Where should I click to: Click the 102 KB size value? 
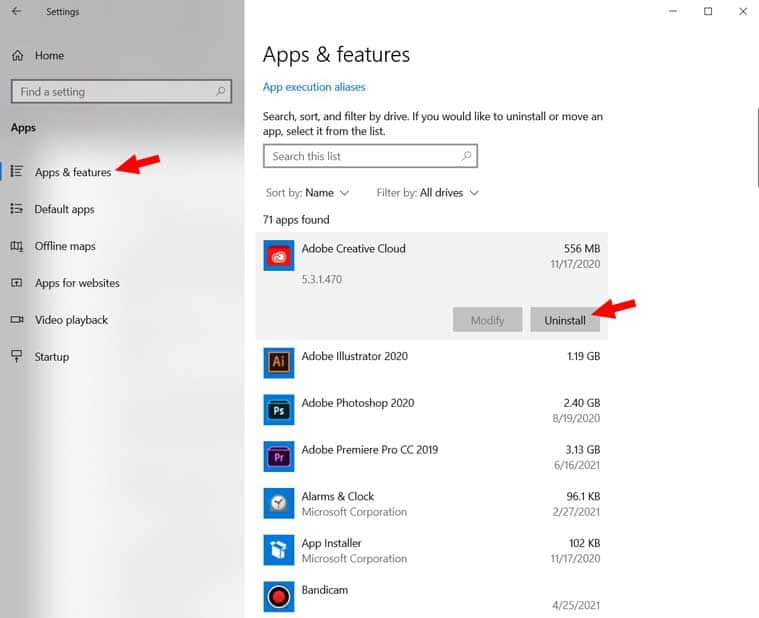coord(585,543)
